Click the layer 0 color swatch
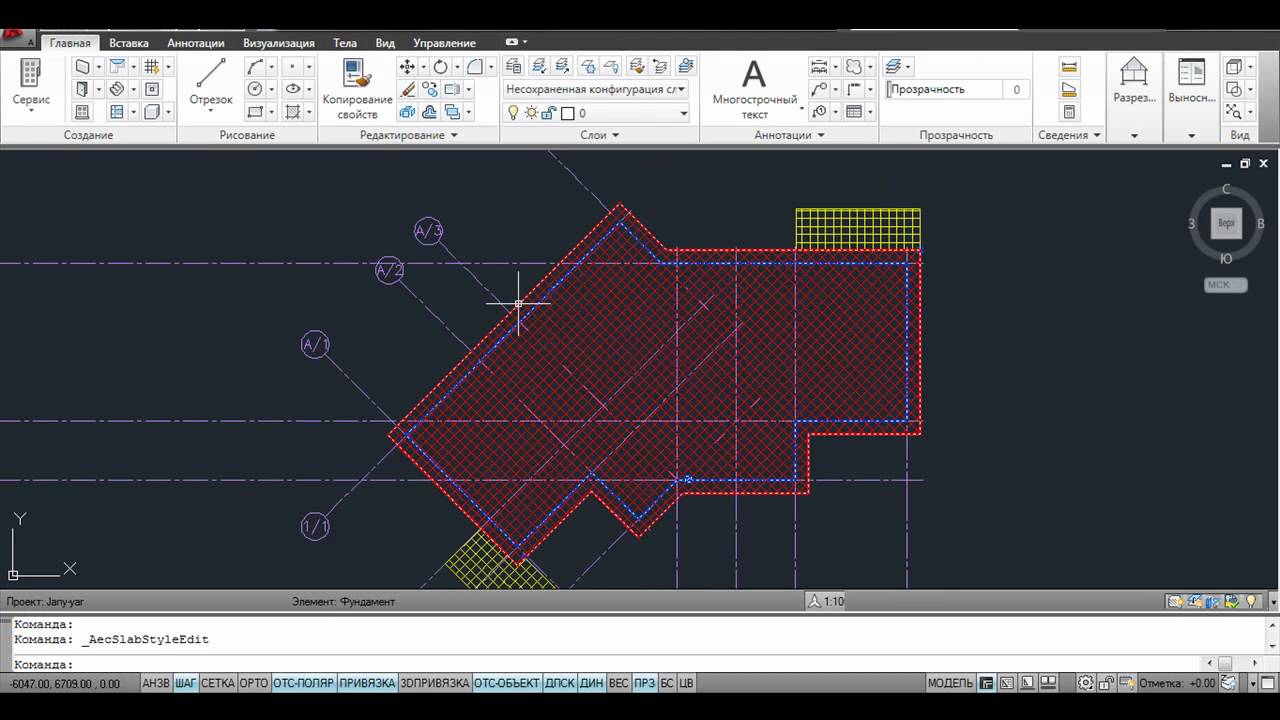Viewport: 1280px width, 720px height. (x=567, y=113)
